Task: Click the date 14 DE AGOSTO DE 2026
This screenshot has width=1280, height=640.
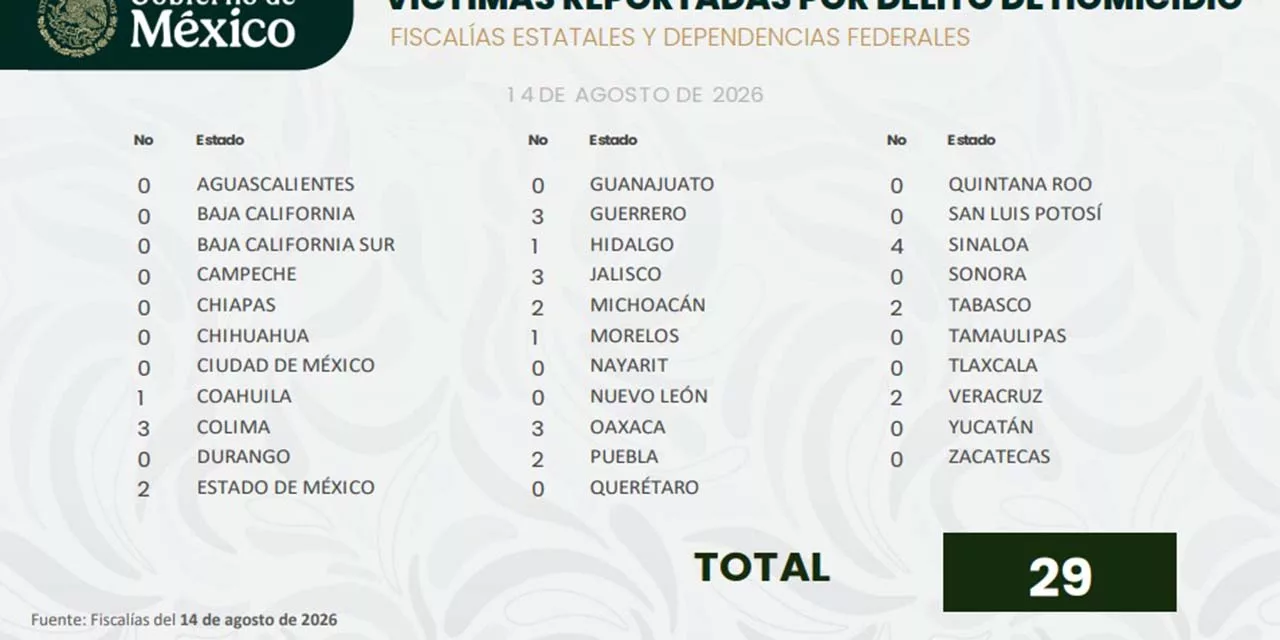Action: point(634,95)
